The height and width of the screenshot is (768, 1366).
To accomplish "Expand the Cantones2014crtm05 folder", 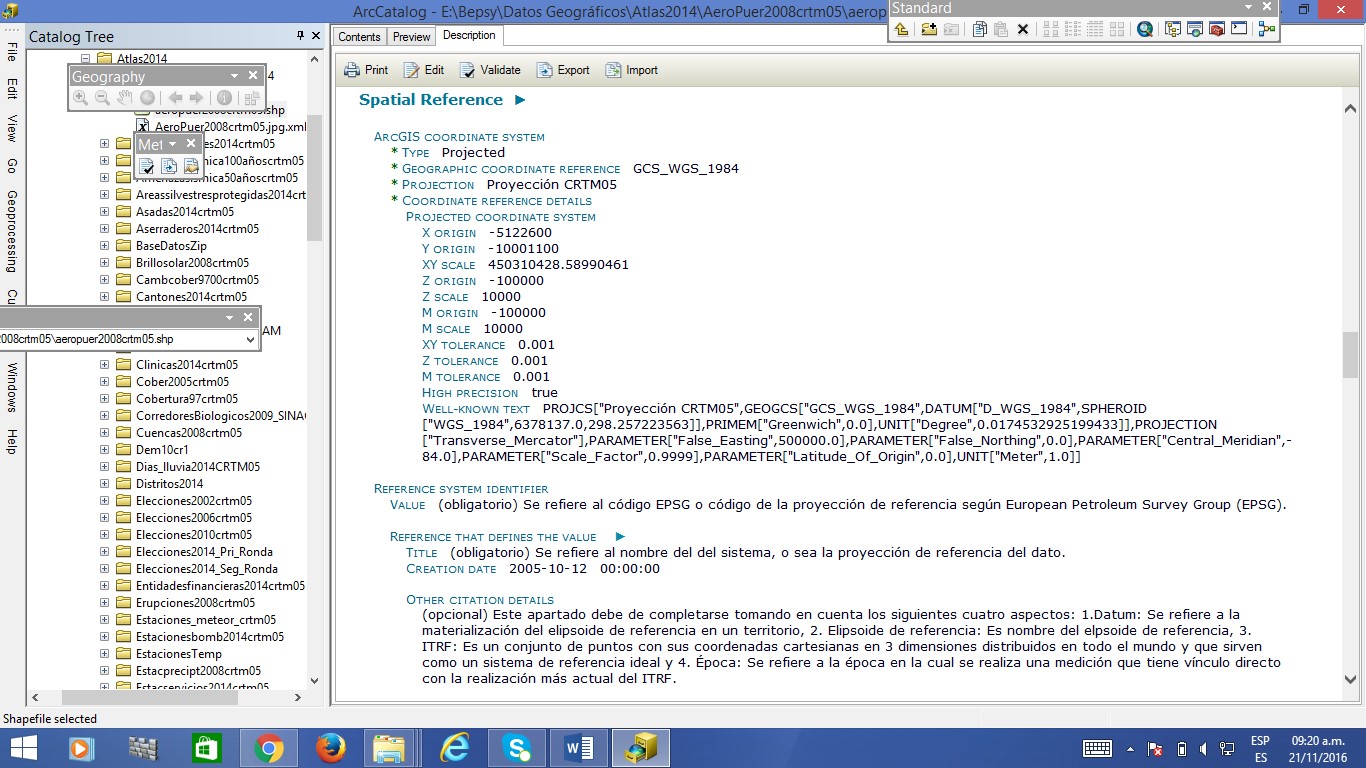I will tap(104, 297).
